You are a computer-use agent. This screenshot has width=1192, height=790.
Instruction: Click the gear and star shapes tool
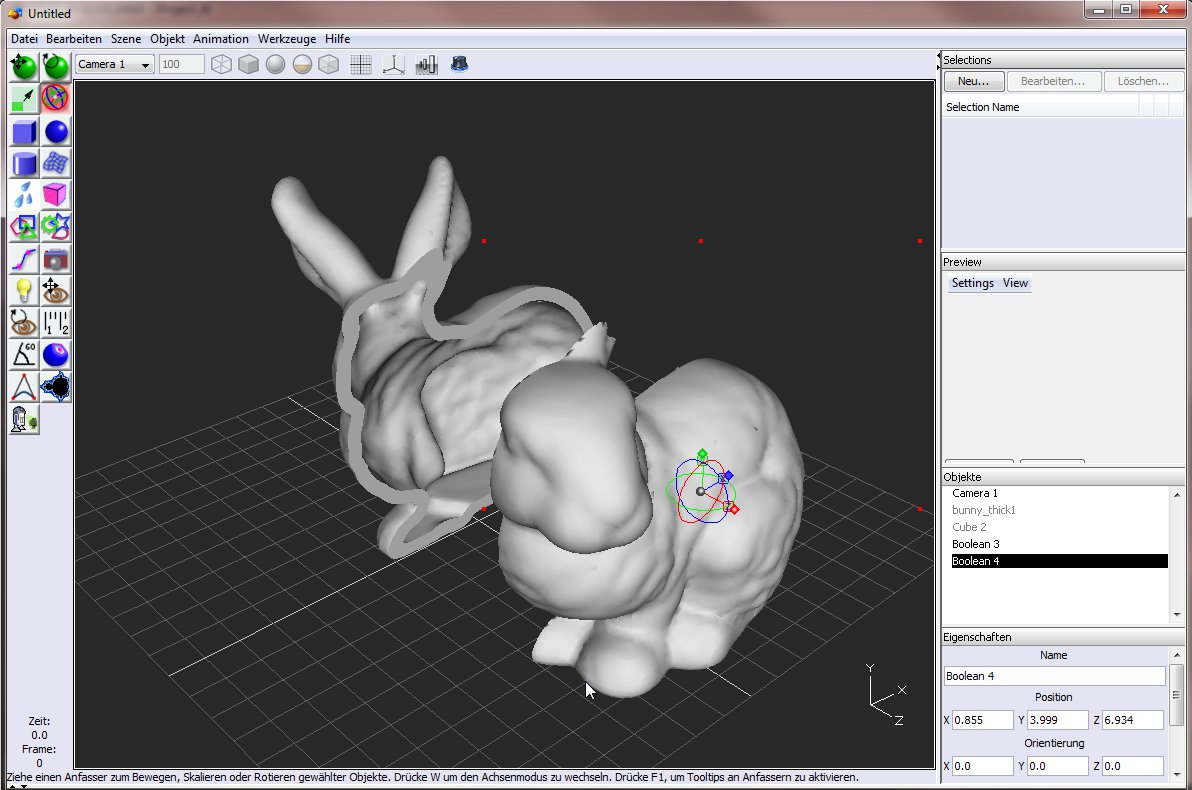(x=55, y=227)
